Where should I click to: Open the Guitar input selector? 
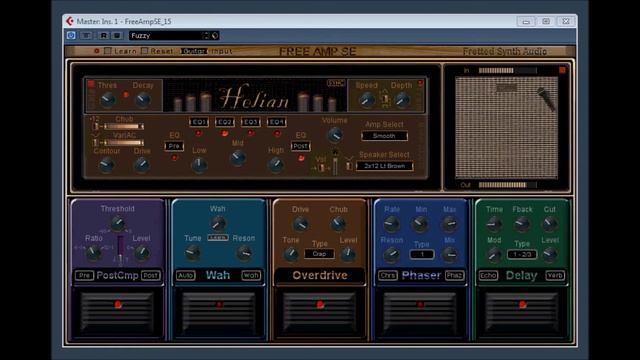(x=193, y=51)
